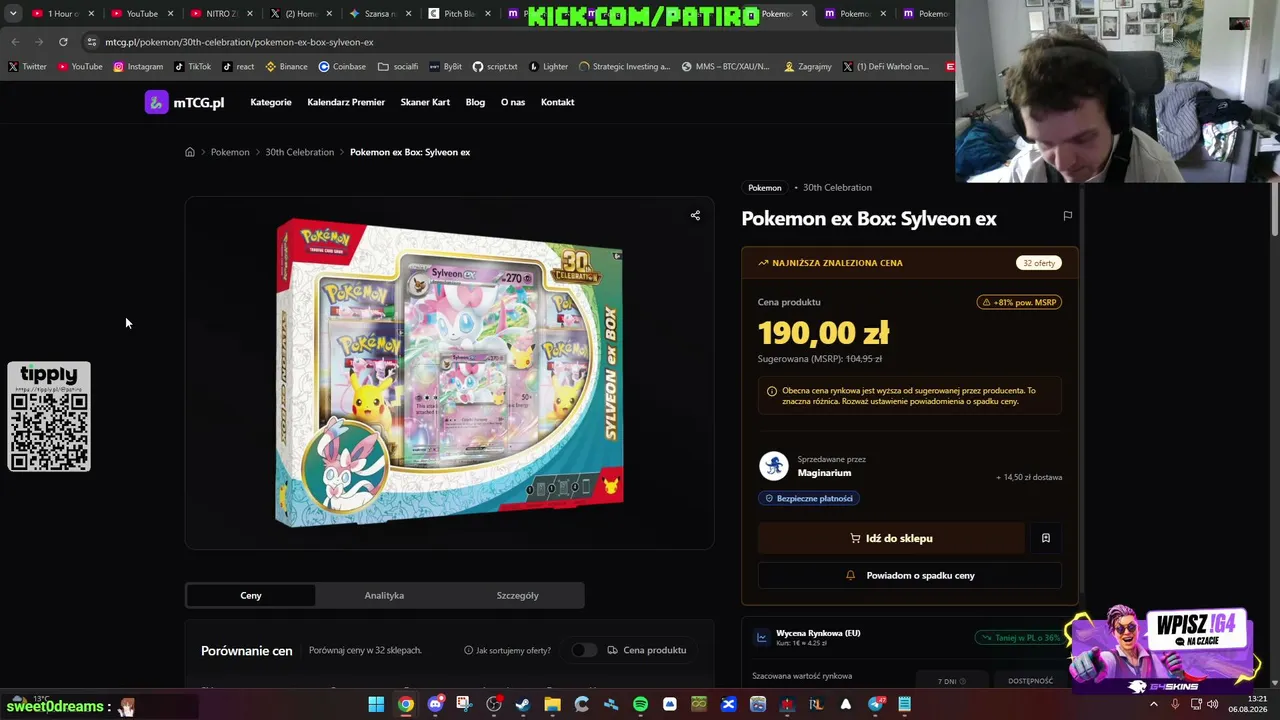The width and height of the screenshot is (1280, 720).
Task: Click the 32 oferty badge
Action: pos(1039,263)
